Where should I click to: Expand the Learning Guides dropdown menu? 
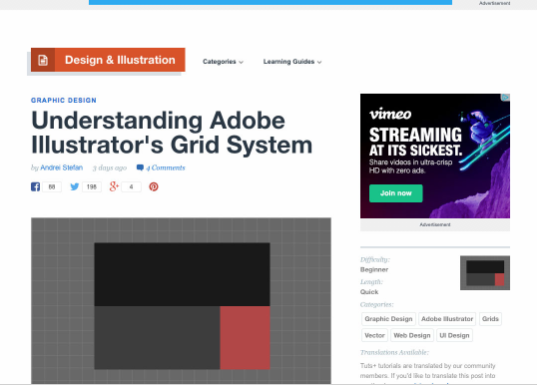pyautogui.click(x=292, y=62)
